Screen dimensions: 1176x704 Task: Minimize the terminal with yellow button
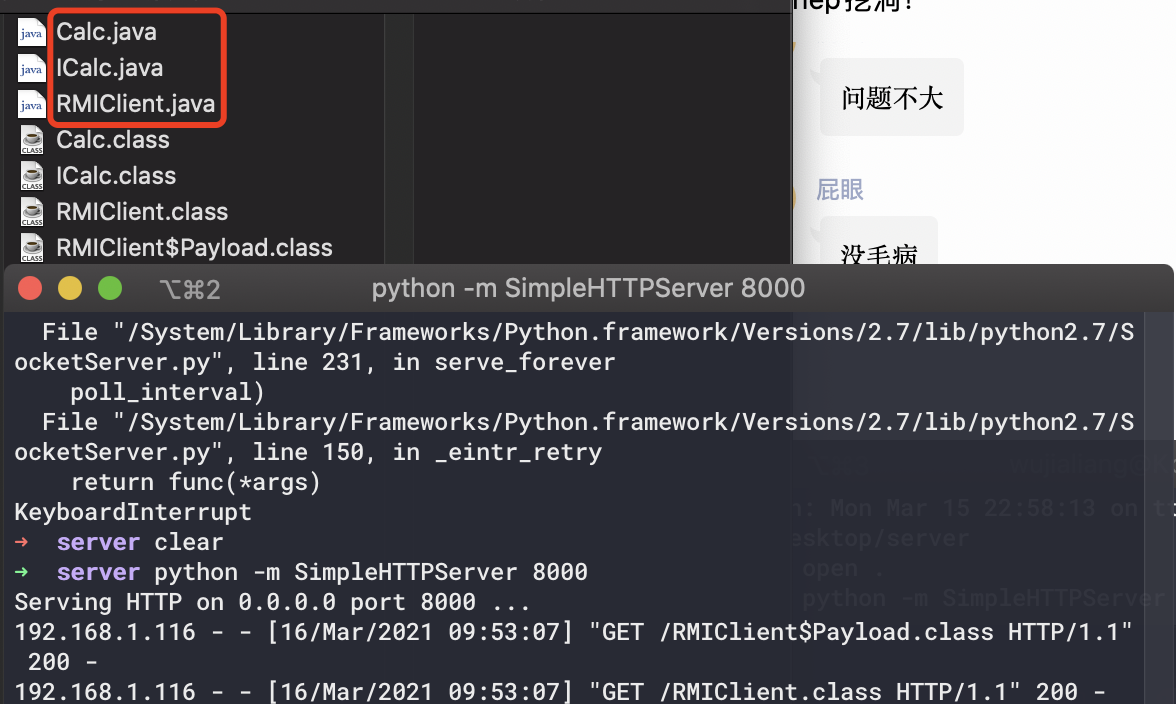pos(70,289)
